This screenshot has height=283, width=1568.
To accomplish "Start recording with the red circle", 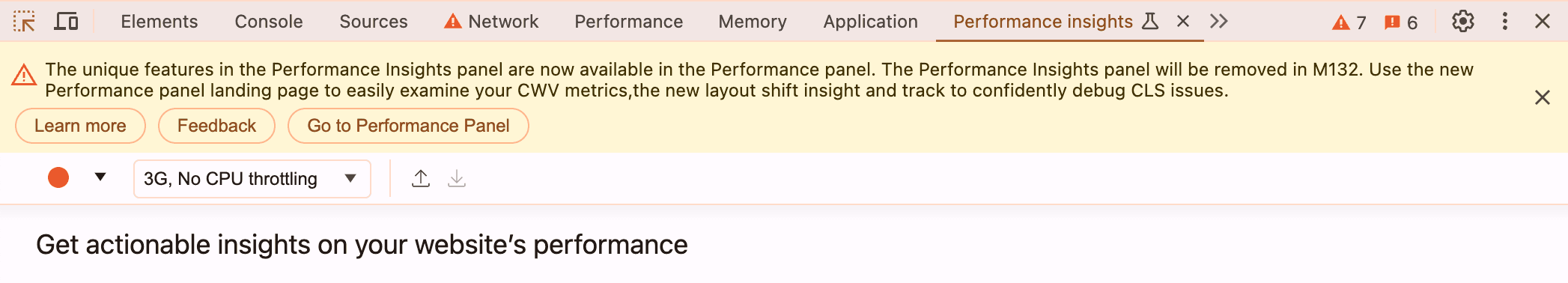I will [x=58, y=178].
